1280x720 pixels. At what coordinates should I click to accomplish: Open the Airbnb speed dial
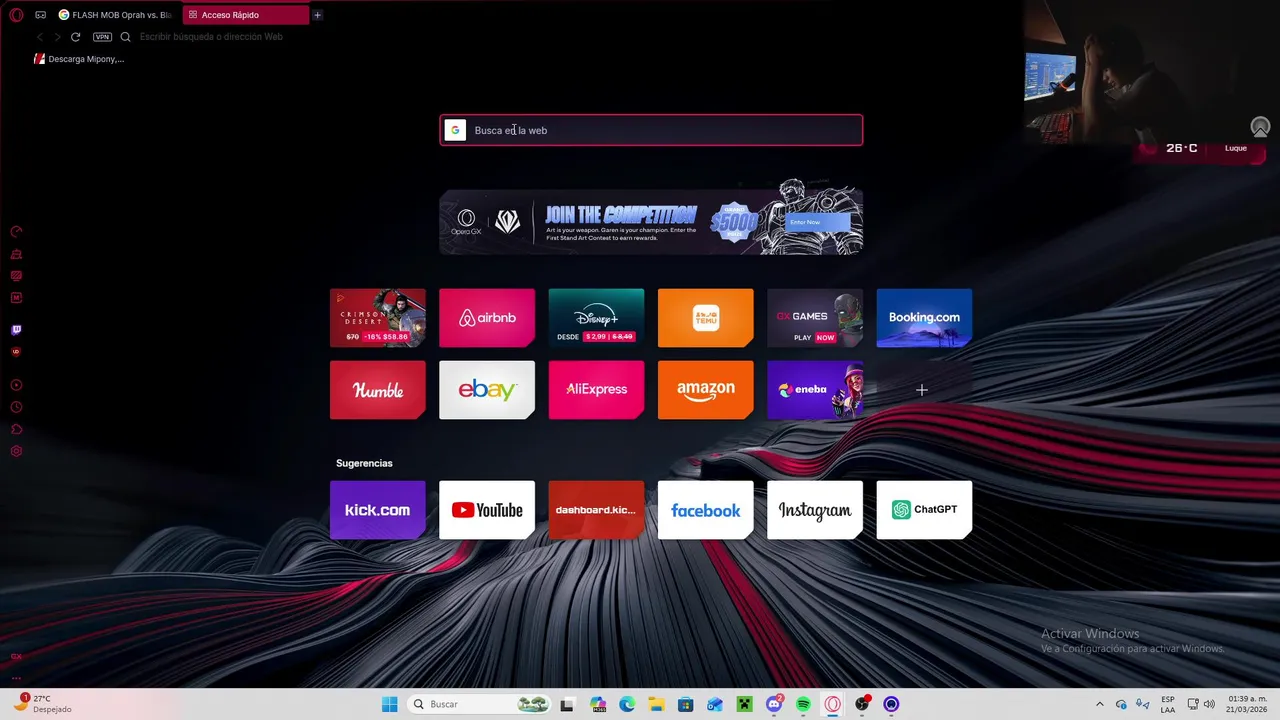pos(487,318)
